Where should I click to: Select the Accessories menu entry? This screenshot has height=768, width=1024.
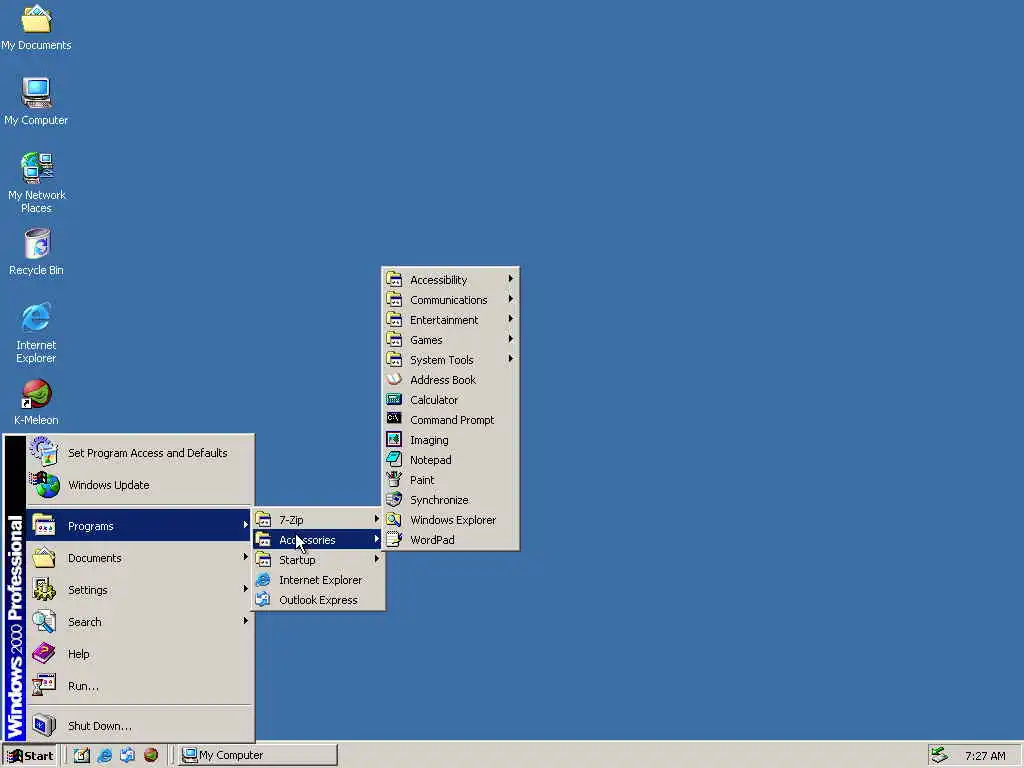coord(318,539)
